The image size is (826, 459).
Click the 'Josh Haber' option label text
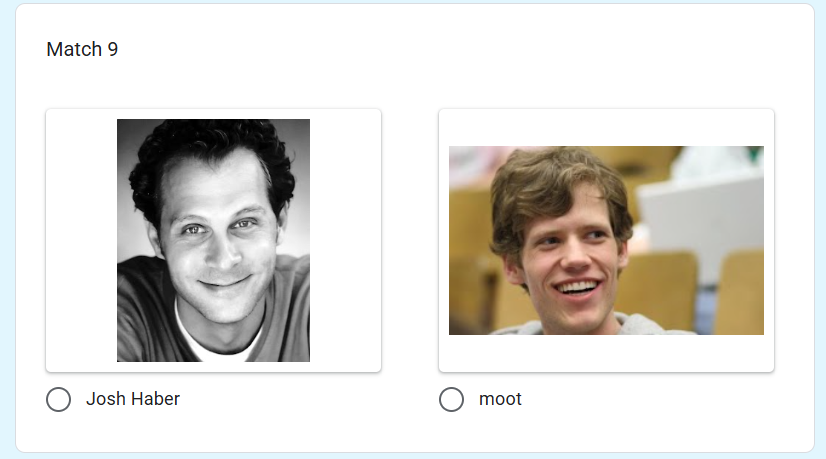(133, 399)
